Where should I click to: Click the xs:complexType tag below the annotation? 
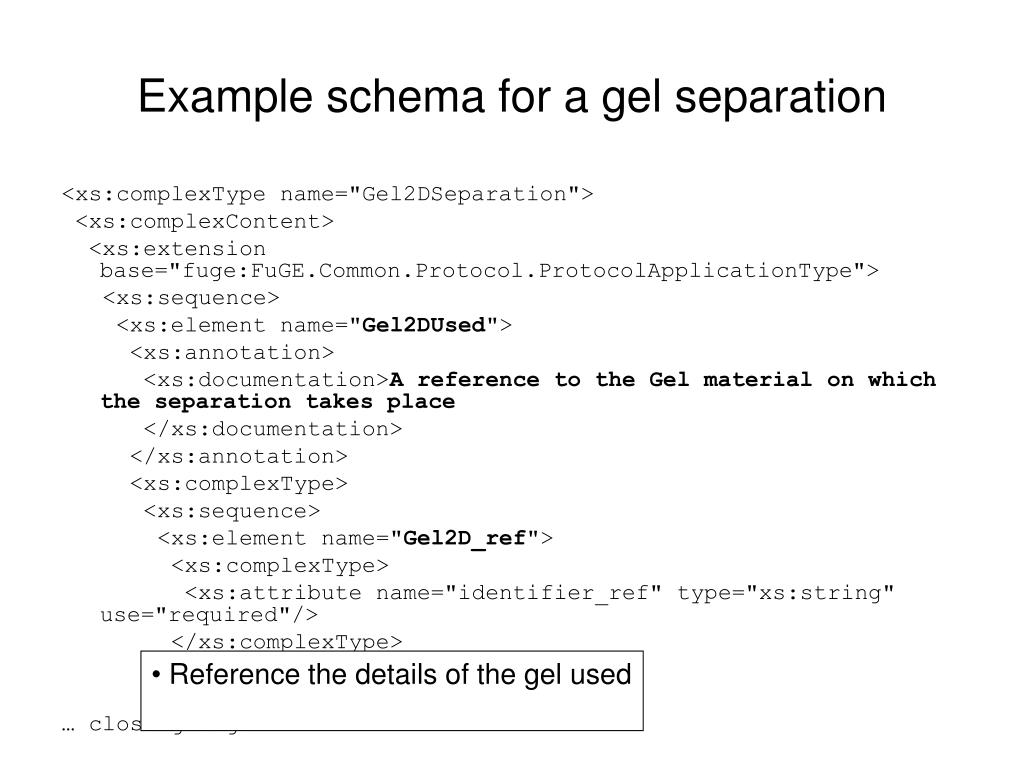coord(239,484)
